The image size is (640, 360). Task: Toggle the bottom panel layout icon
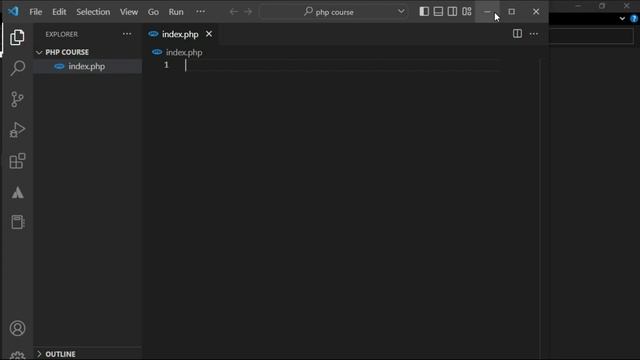(x=438, y=11)
